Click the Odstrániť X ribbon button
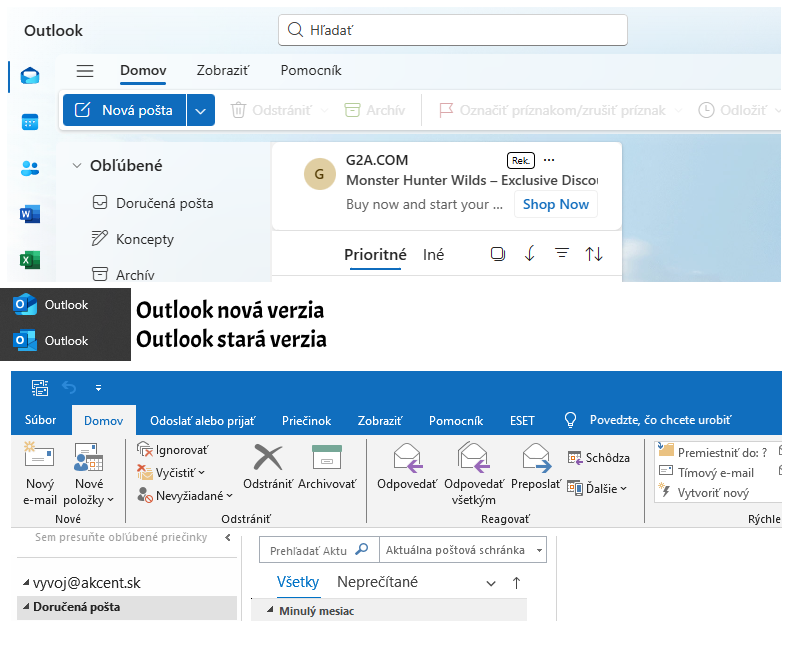Screen dimensions: 800x650 (x=268, y=467)
